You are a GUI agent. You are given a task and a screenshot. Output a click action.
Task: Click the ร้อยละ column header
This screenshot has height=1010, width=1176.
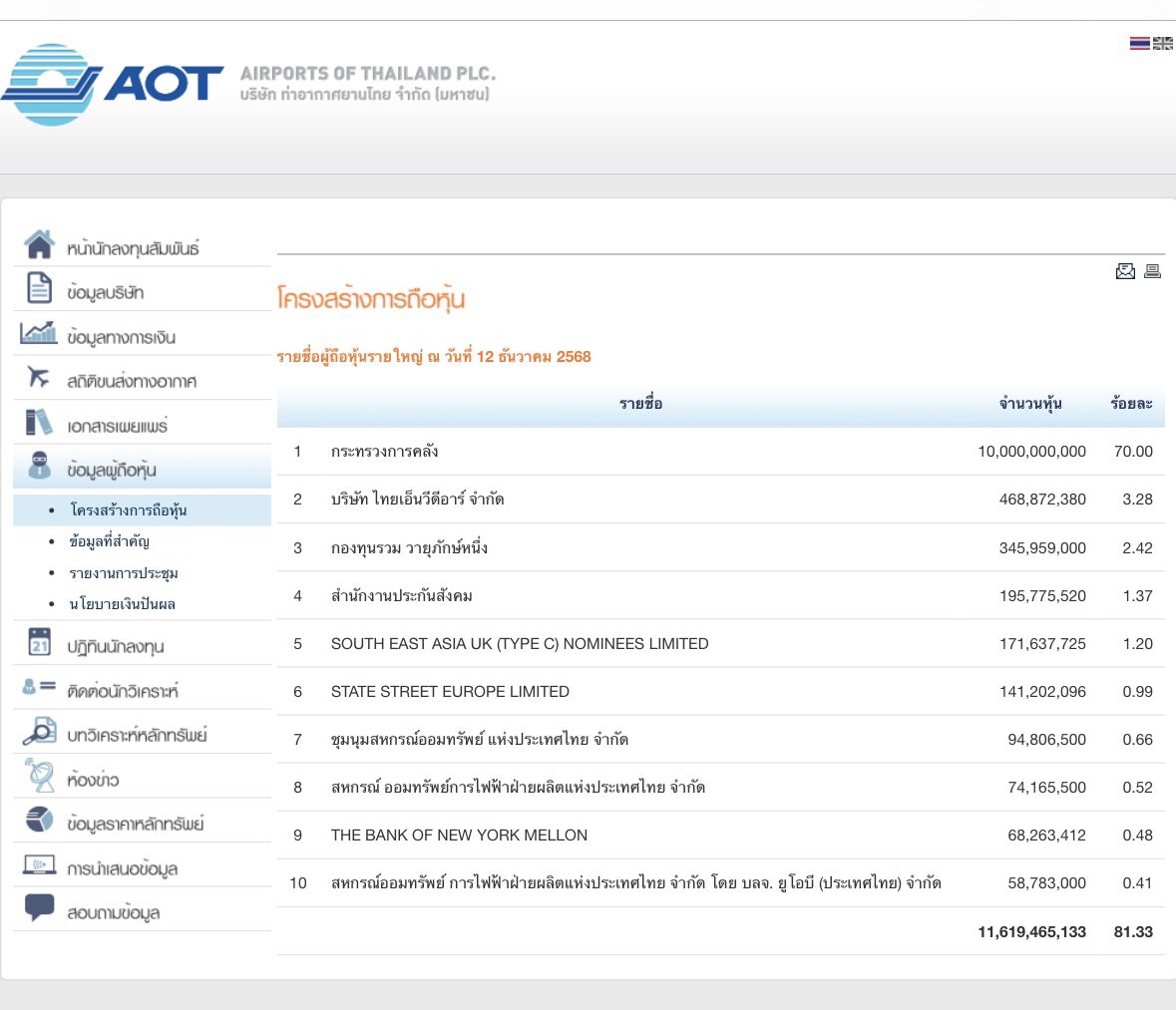pyautogui.click(x=1131, y=404)
